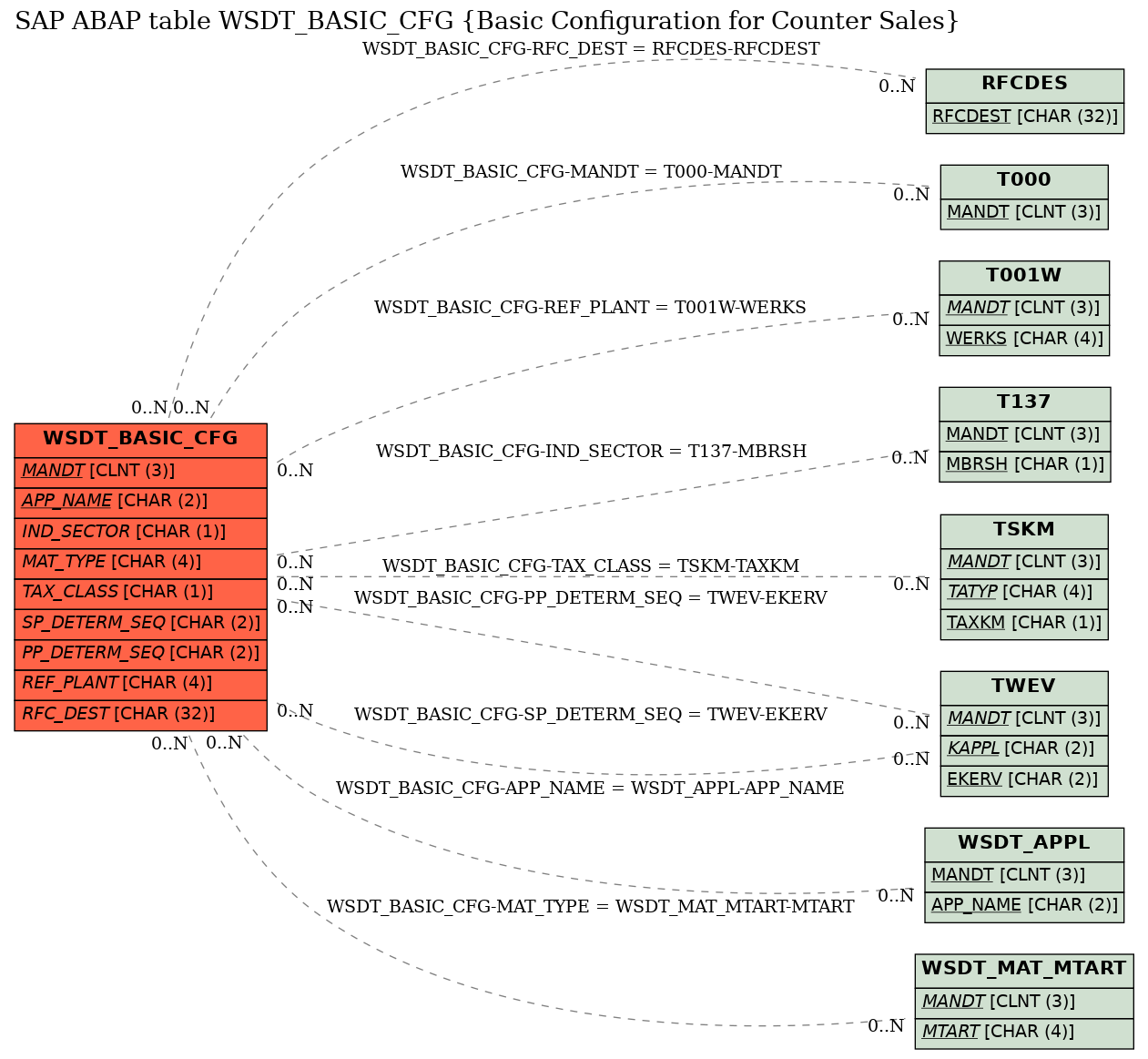The image size is (1148, 1059).
Task: Click the RFC_DEST = RFCDES-RFCDEST relation label
Action: point(591,49)
